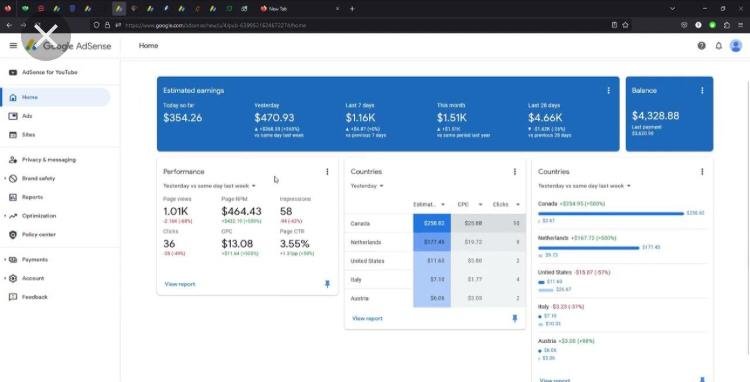
Task: Pin the table Countries card
Action: pyautogui.click(x=515, y=318)
